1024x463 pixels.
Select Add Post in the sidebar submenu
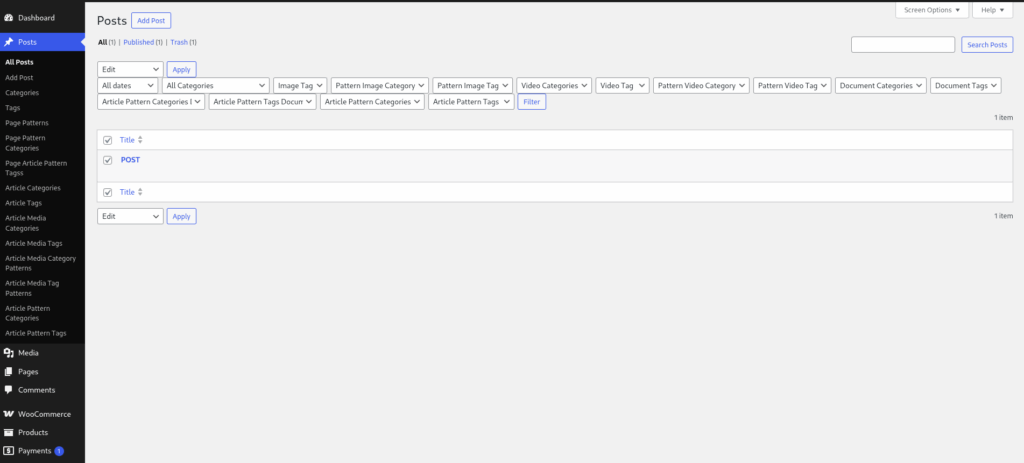[20, 78]
